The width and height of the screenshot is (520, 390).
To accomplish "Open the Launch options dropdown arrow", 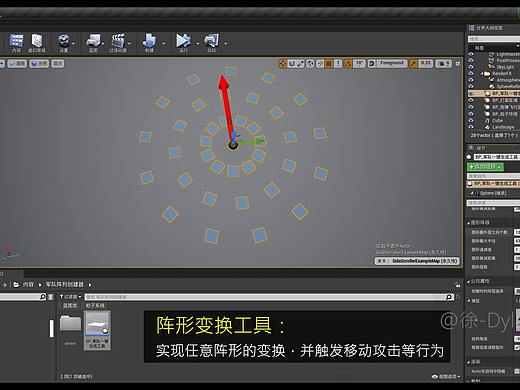I will [226, 43].
